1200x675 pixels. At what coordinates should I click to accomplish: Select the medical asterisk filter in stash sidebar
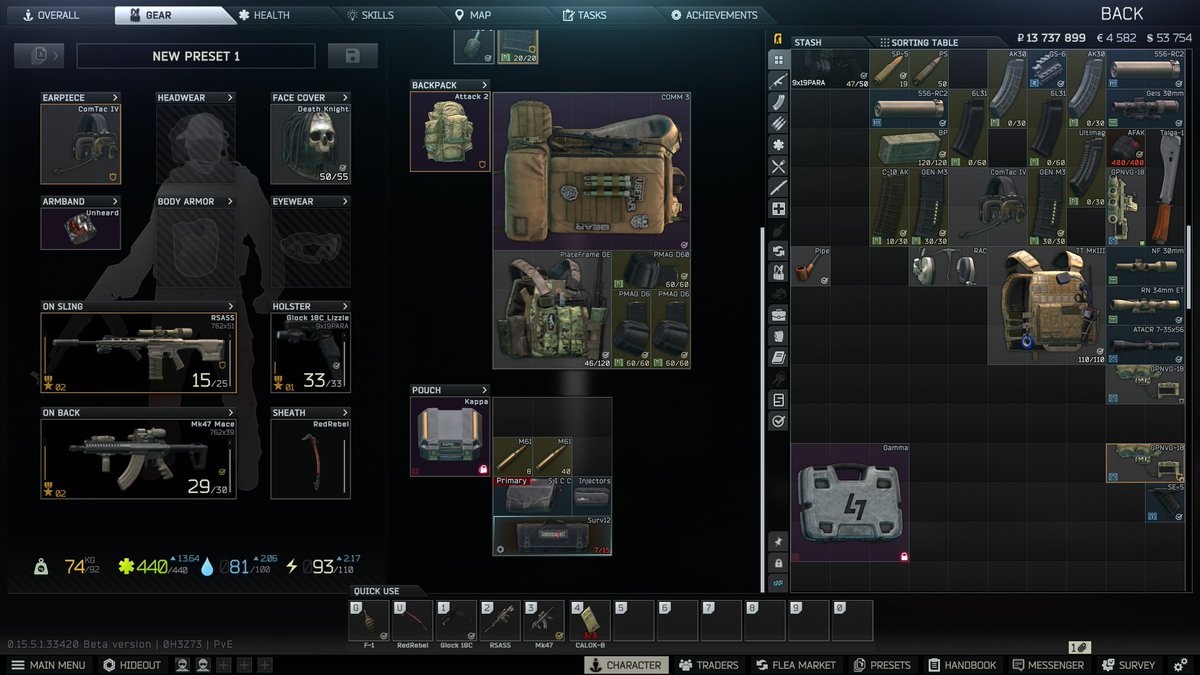778,145
